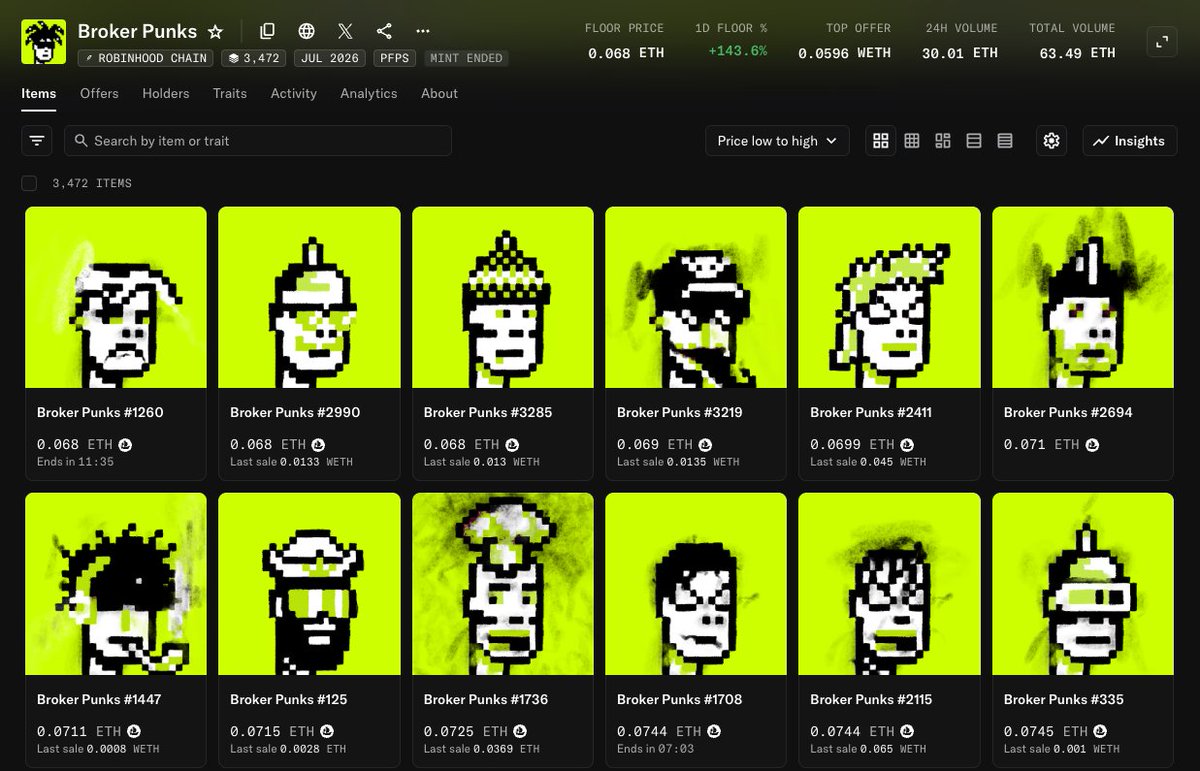Click the chain icon next to Broker Punks #2694 price

1092,444
